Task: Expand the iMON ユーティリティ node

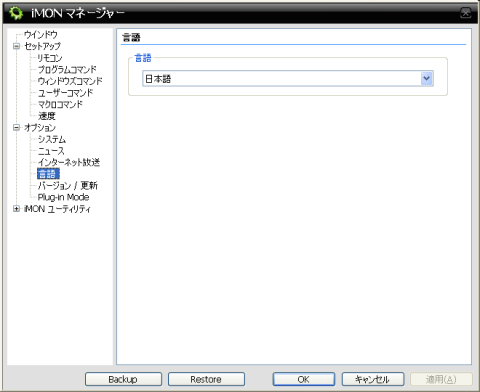Action: [16, 209]
